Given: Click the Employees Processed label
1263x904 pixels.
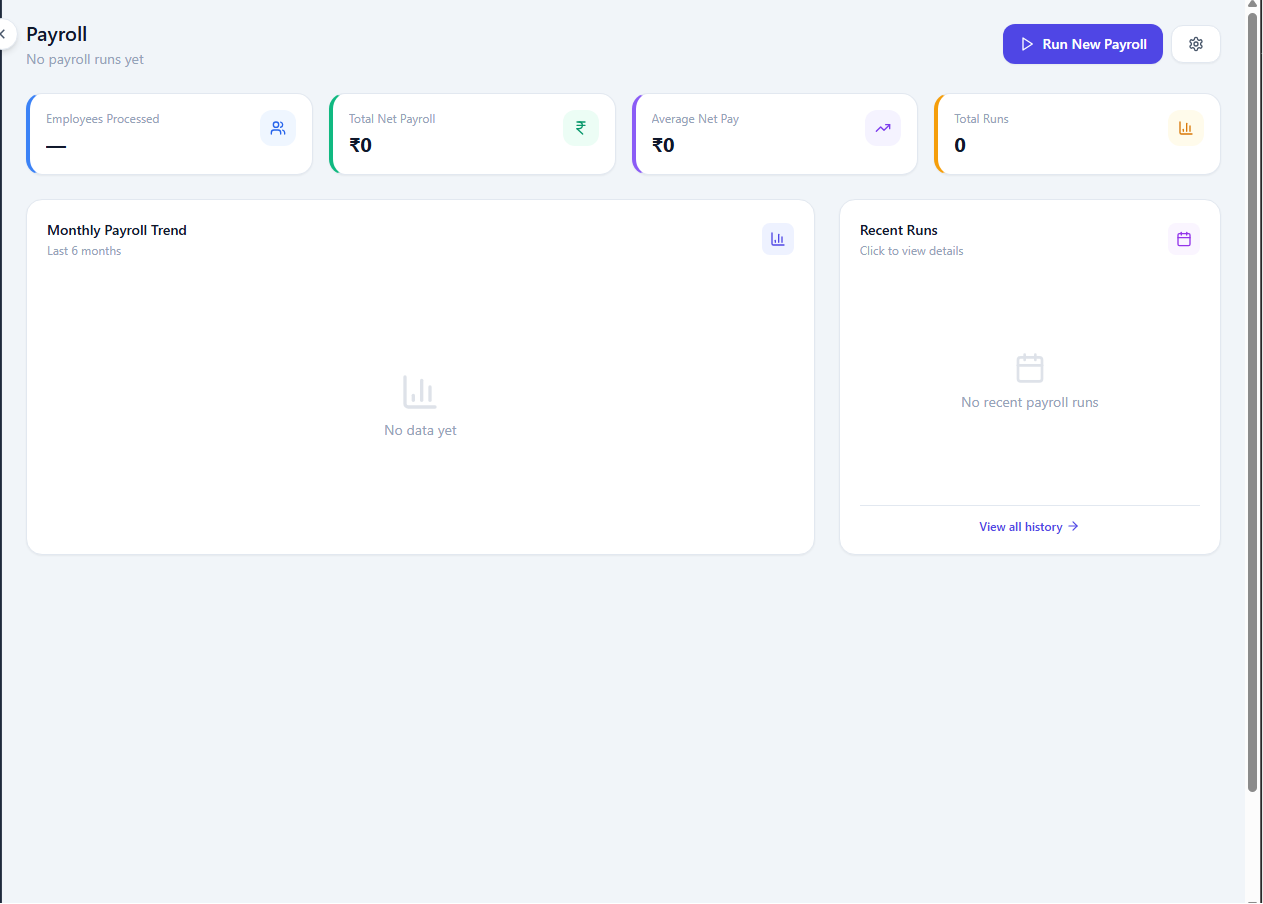Looking at the screenshot, I should [103, 119].
